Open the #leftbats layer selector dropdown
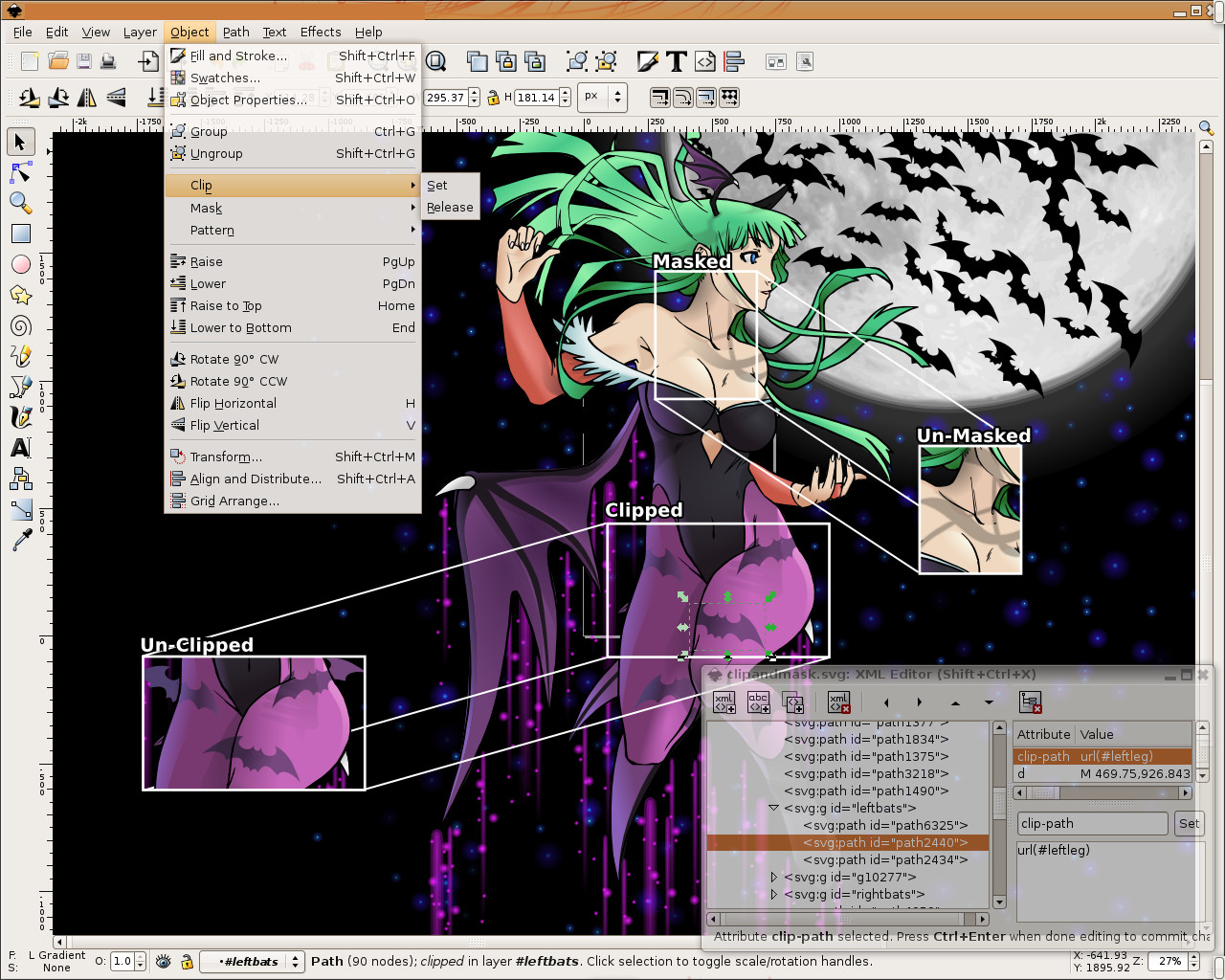 click(252, 962)
